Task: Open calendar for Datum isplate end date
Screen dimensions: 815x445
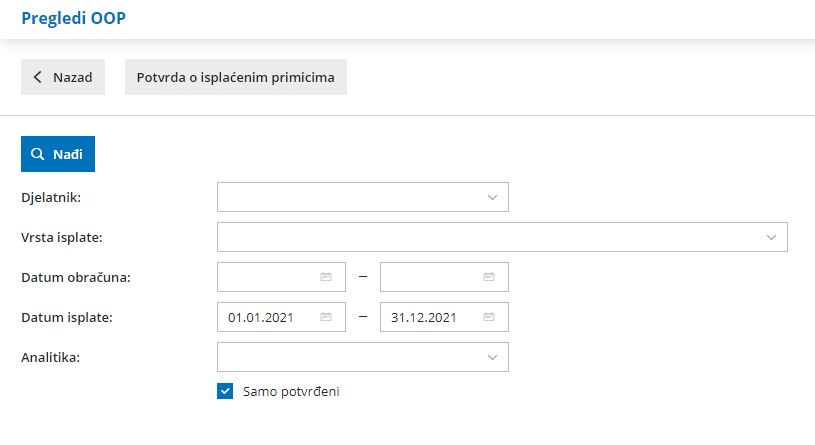Action: tap(489, 317)
